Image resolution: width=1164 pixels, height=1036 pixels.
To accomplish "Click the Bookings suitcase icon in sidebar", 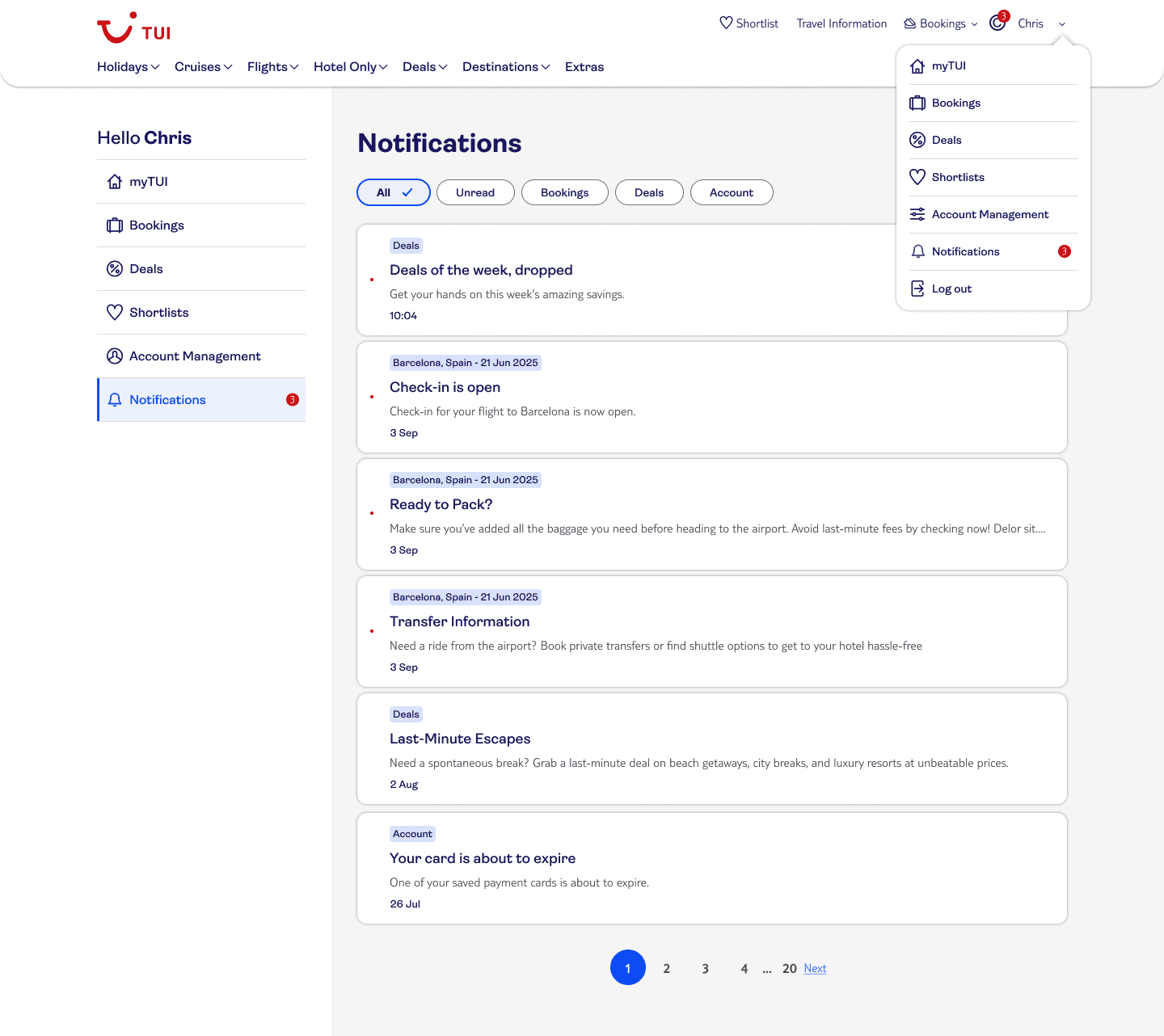I will pyautogui.click(x=115, y=225).
